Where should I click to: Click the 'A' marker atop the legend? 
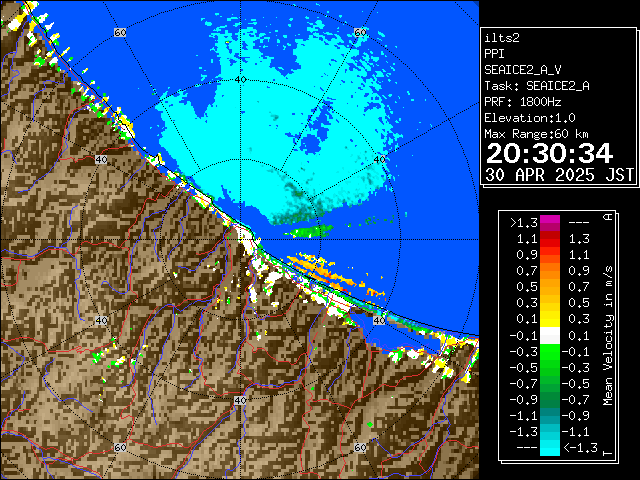click(x=608, y=217)
